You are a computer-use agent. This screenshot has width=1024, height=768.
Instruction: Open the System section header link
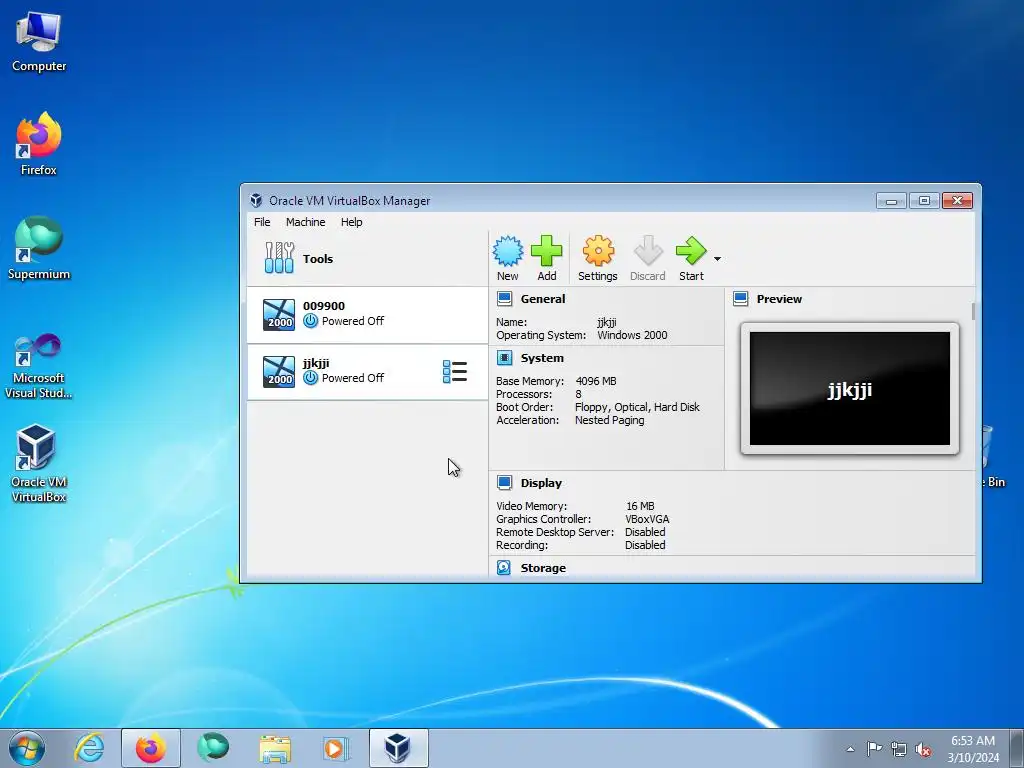[x=542, y=358]
